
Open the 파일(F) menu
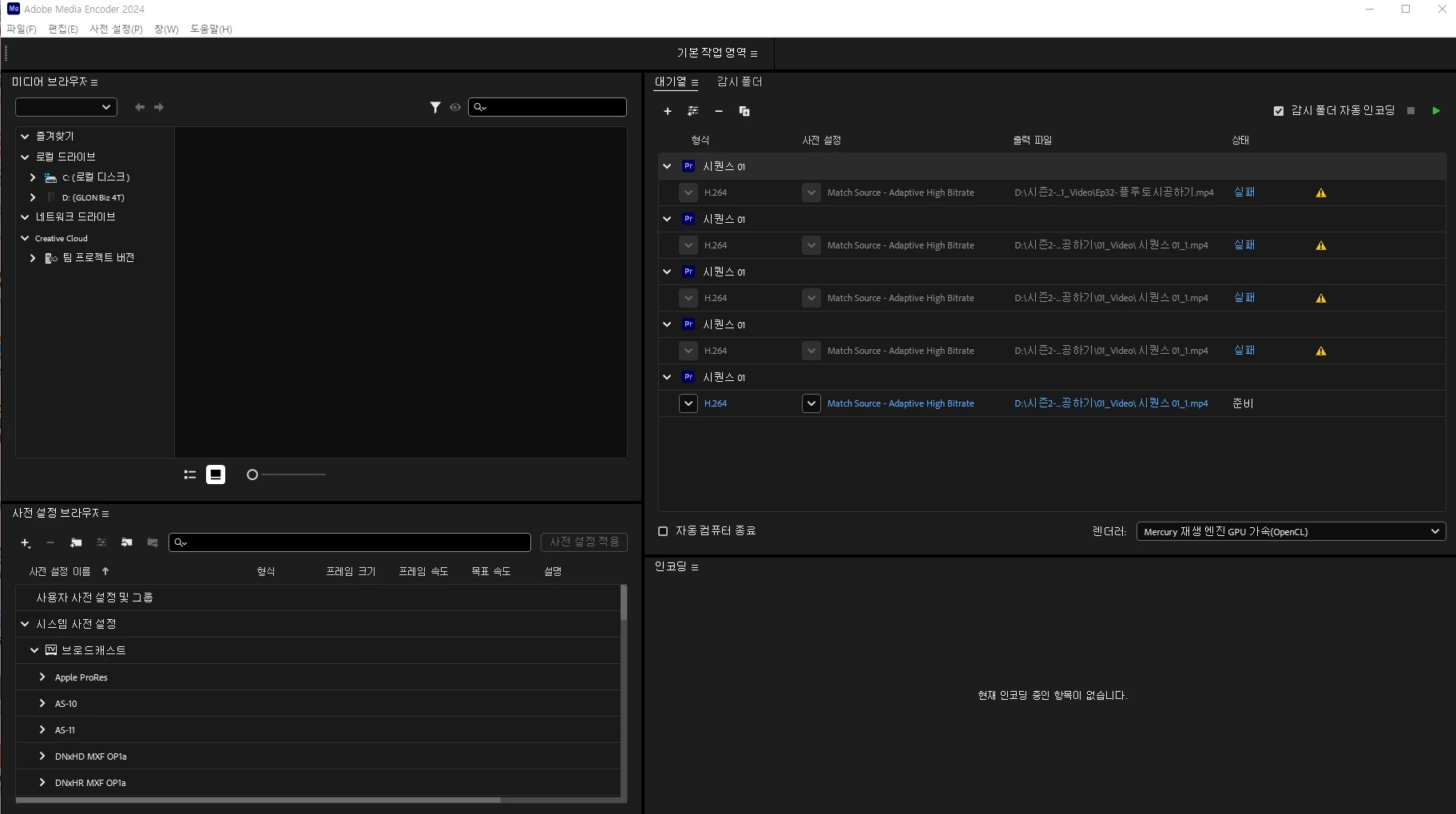[22, 29]
